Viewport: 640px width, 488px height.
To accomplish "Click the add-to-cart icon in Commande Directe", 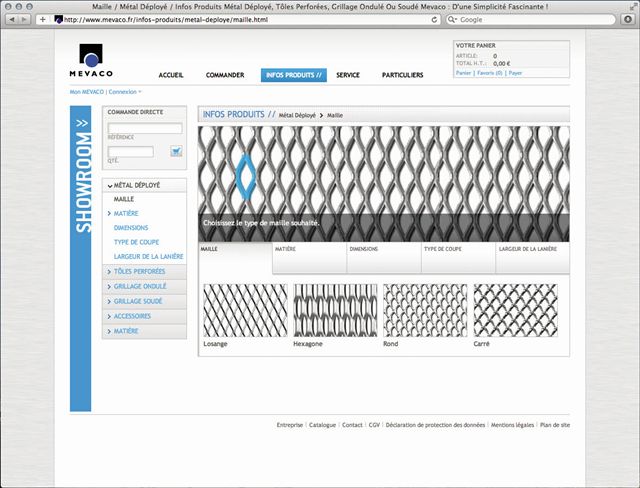I will click(x=176, y=151).
